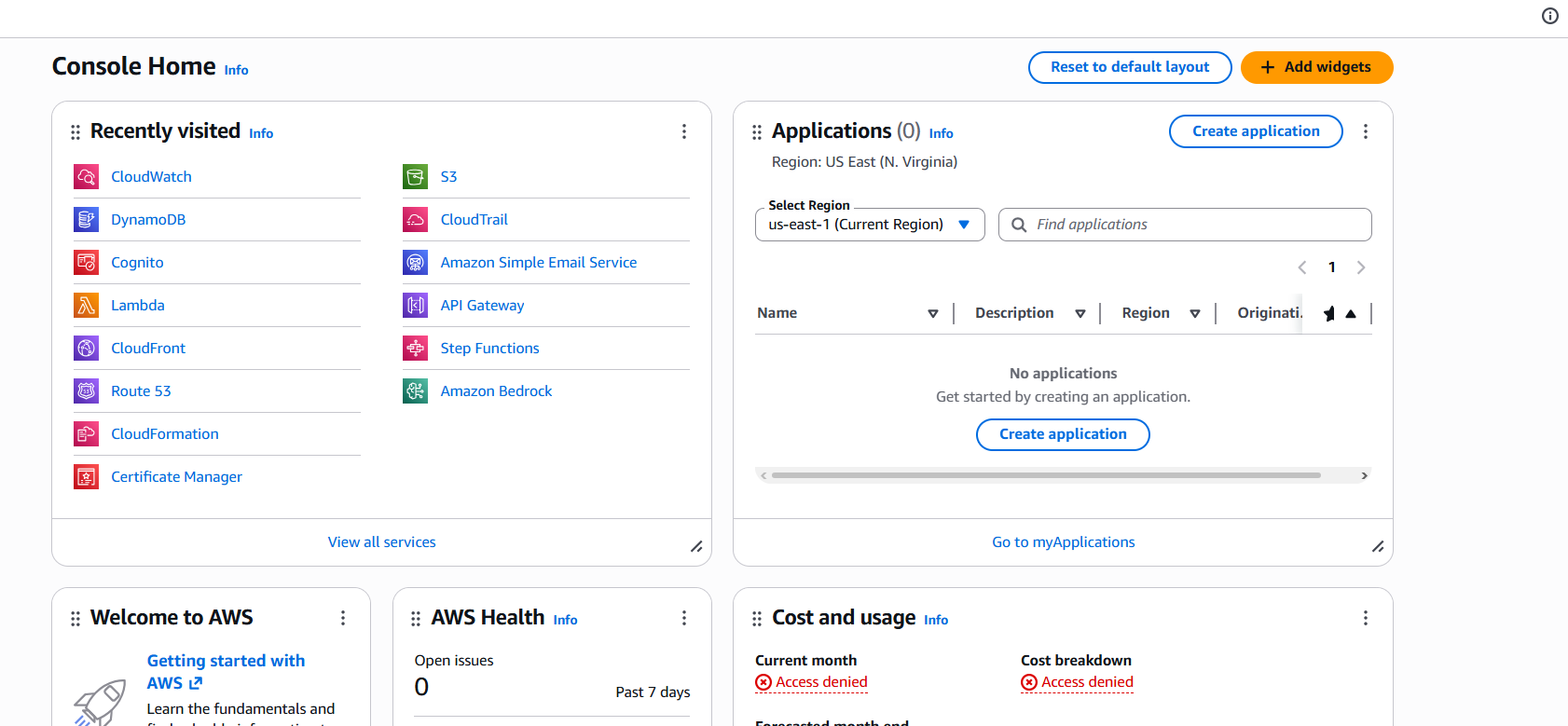Open the View all services link
1568x726 pixels.
tap(382, 542)
